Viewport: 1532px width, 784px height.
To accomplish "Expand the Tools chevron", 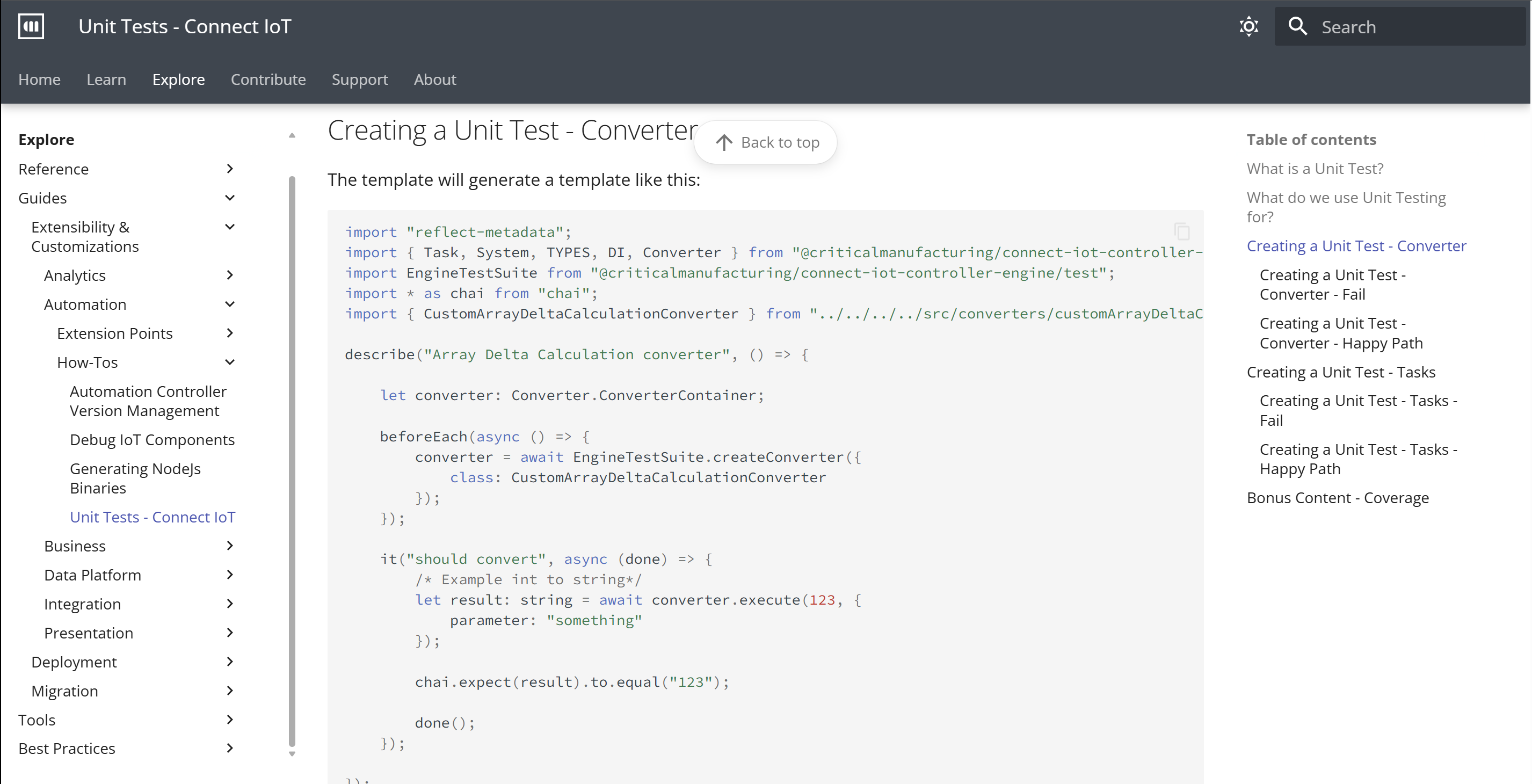I will pos(230,720).
